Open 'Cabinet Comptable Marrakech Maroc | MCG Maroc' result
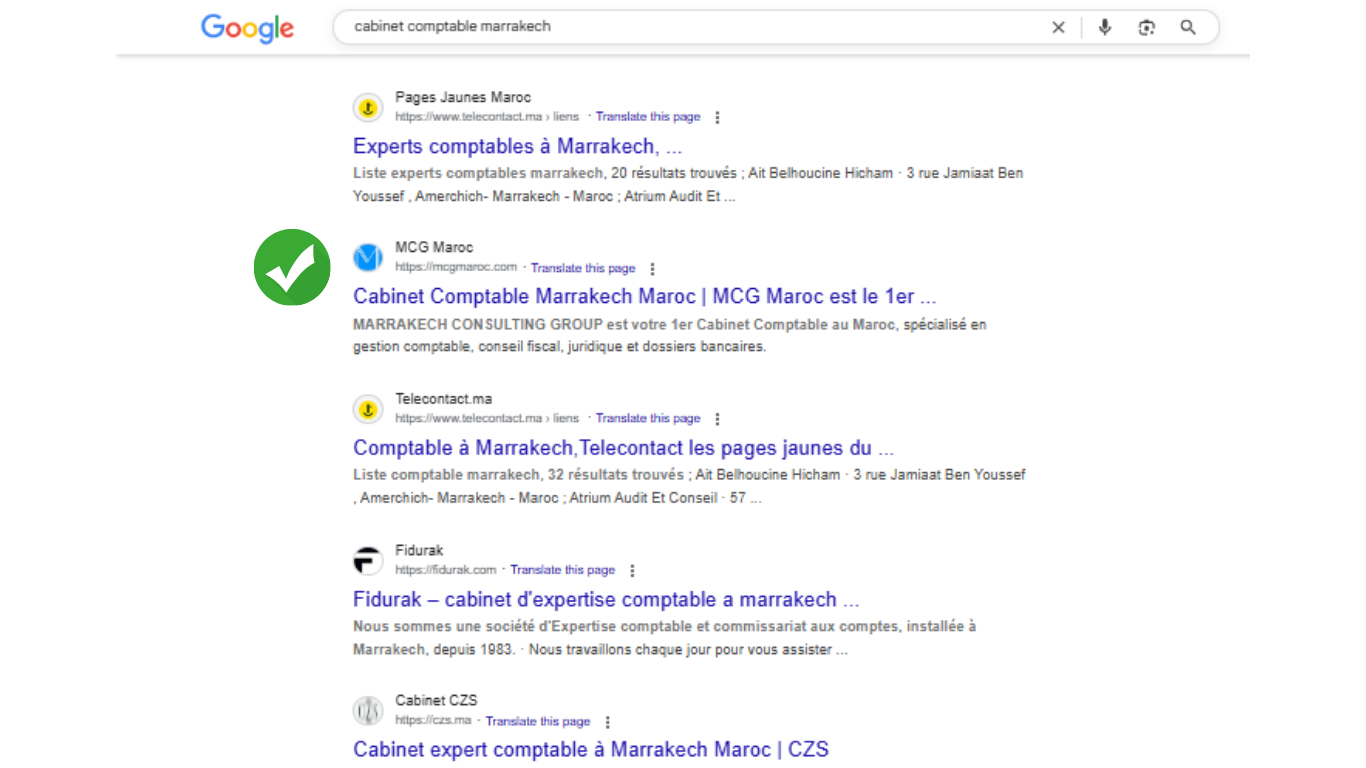This screenshot has width=1366, height=768. click(645, 297)
